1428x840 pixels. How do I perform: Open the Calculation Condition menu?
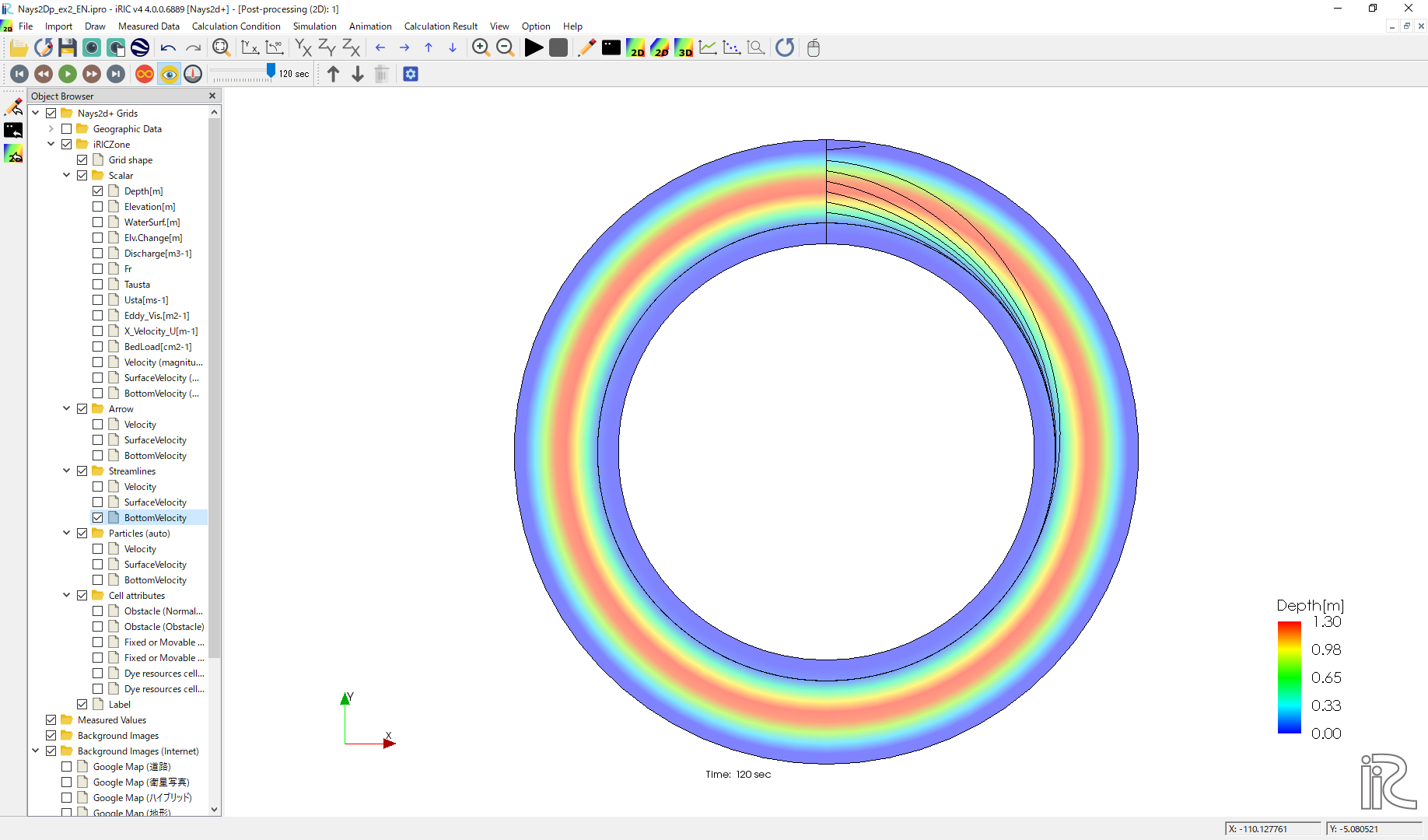(236, 26)
